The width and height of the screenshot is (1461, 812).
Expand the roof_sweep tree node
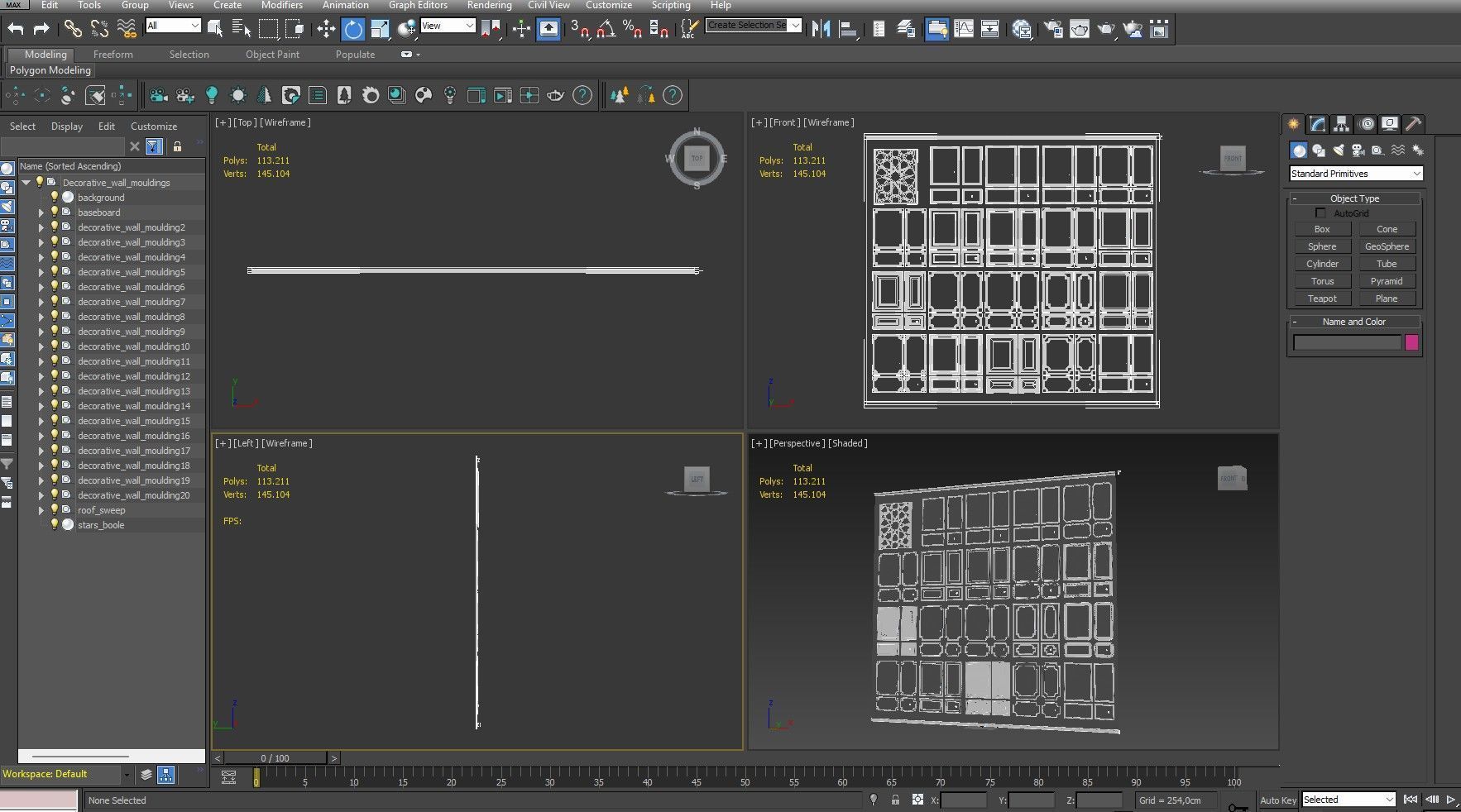pyautogui.click(x=41, y=510)
